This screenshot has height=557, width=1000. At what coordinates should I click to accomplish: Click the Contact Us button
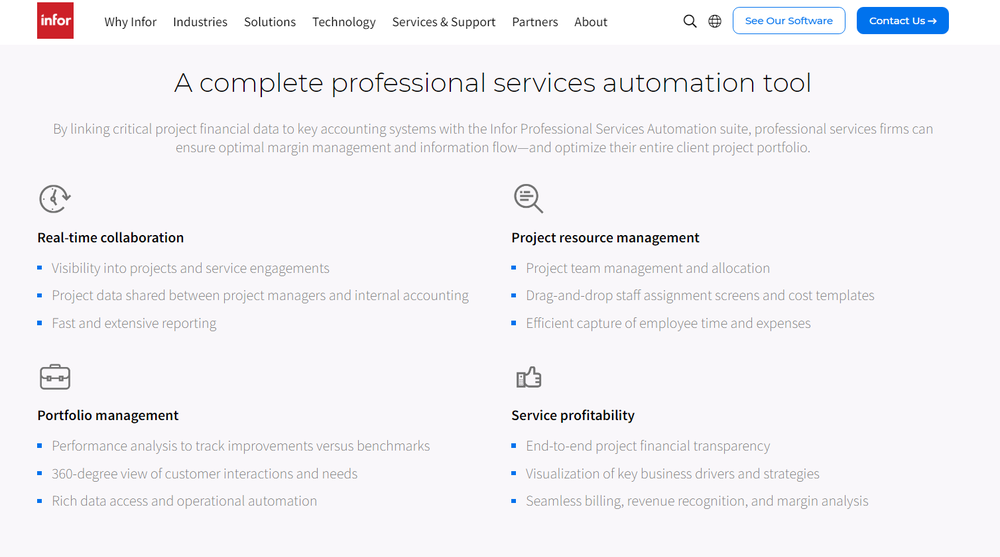click(x=902, y=20)
